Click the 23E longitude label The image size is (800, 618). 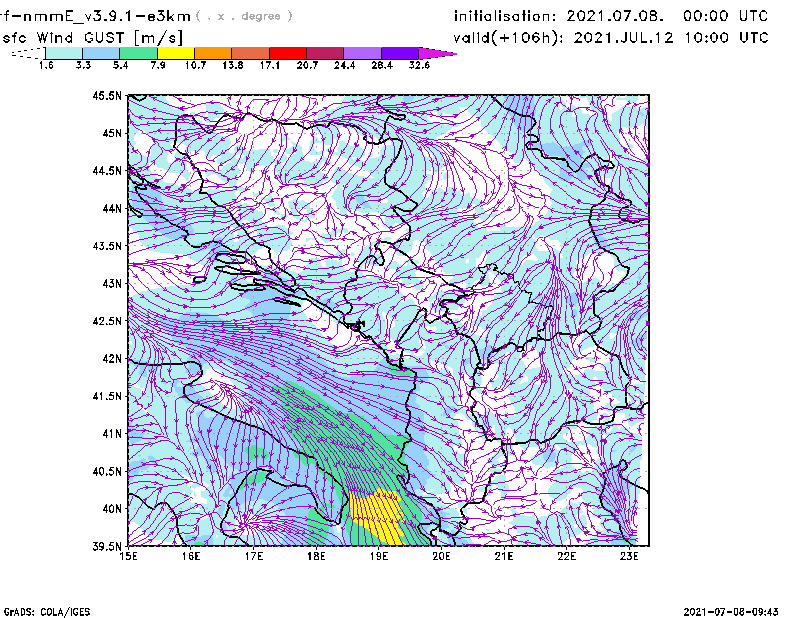coord(629,556)
